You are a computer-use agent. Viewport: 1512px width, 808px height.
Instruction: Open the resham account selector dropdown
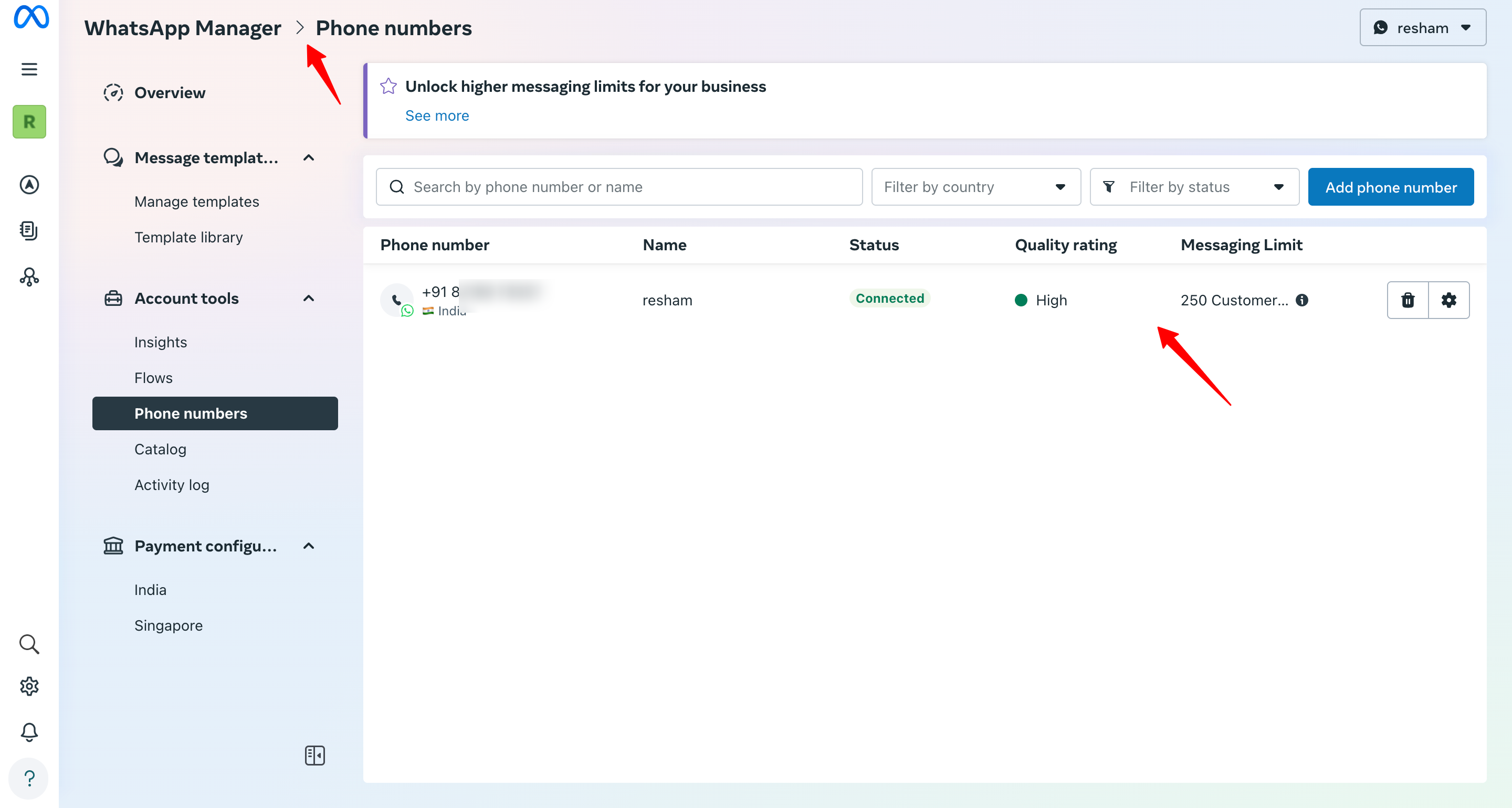coord(1423,28)
